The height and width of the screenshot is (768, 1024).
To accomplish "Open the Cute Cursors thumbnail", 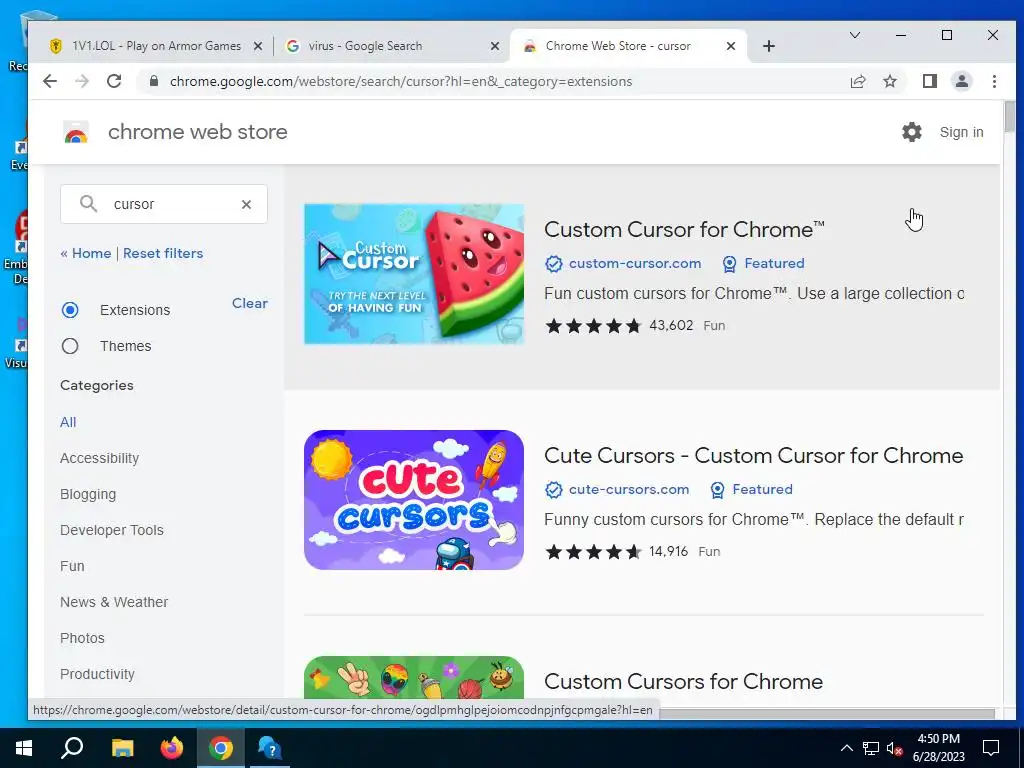I will 414,500.
